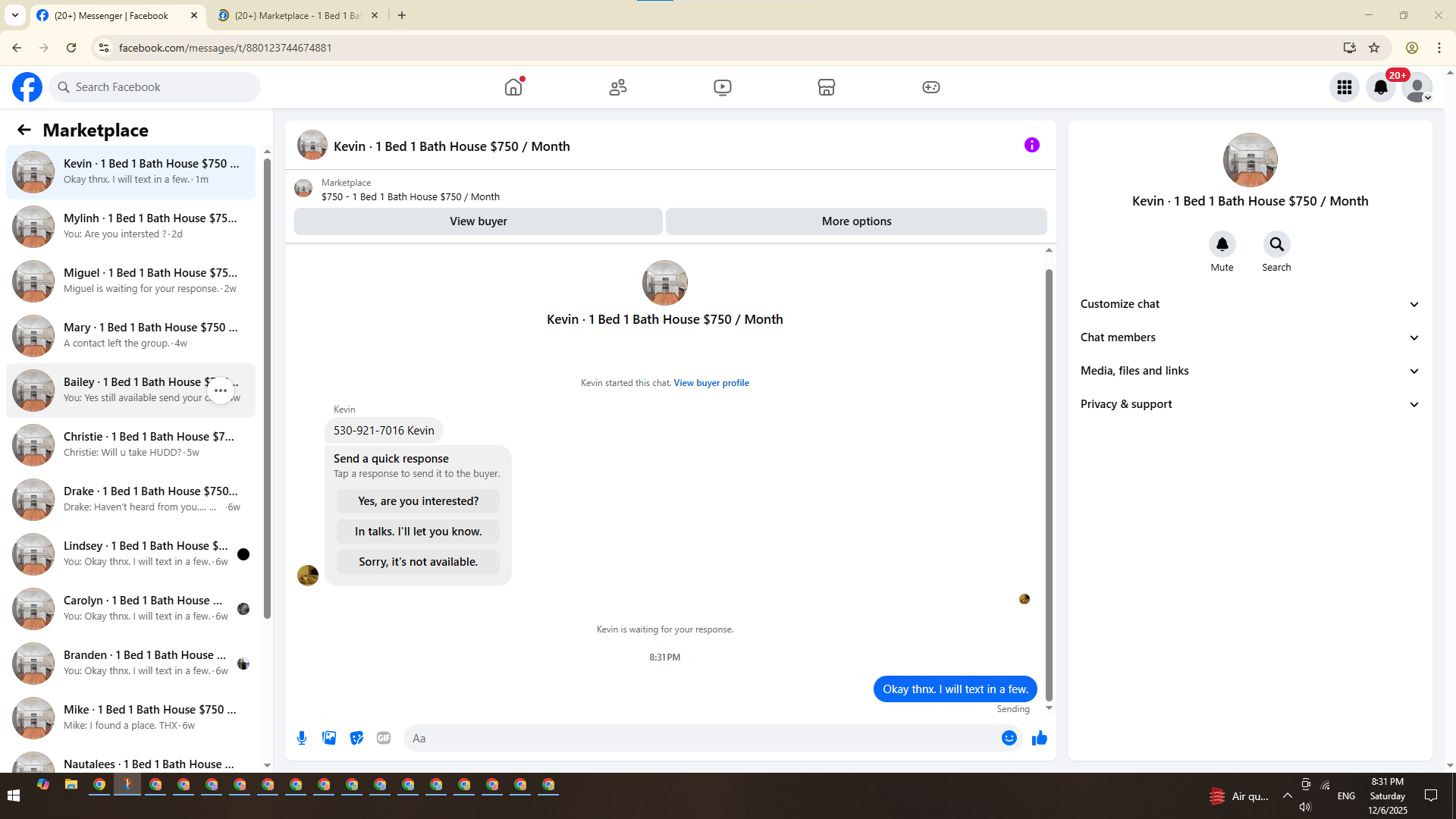
Task: Click the voice clip microphone icon
Action: tap(302, 738)
